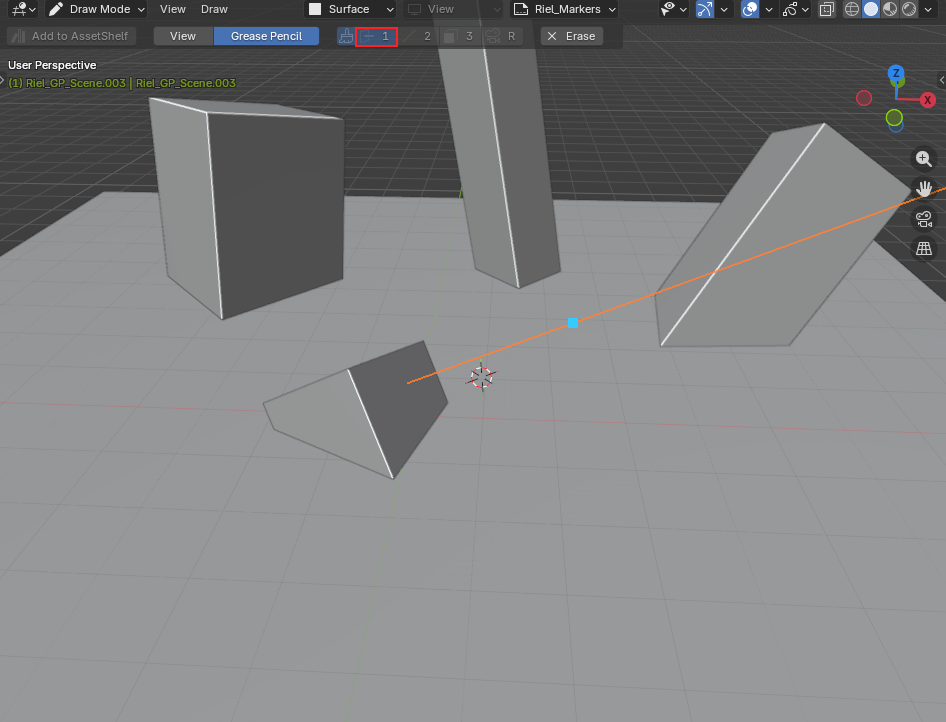Screen dimensions: 946x722
Task: Expand the gizmo options dropdown arrow
Action: 723,9
